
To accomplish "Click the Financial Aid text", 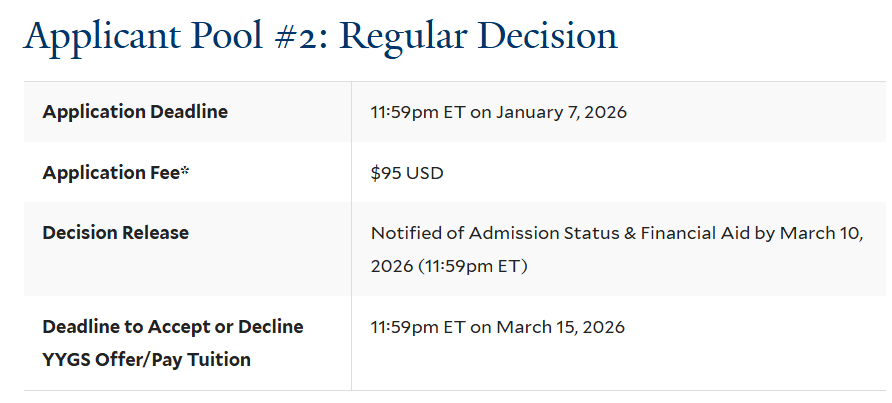I will pos(685,233).
